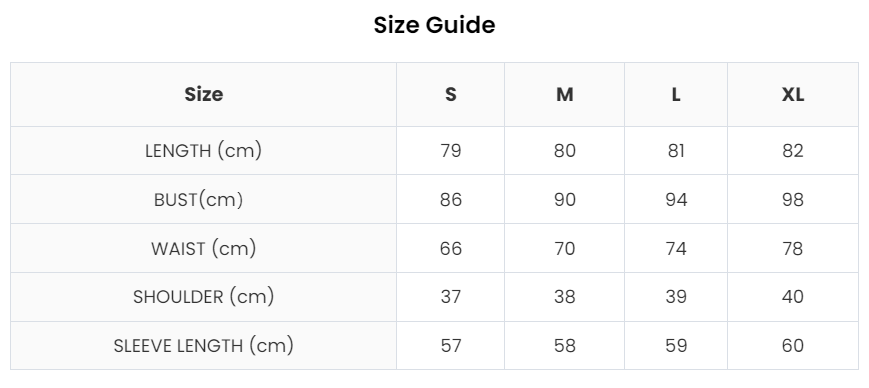Select the SLEEVE LENGTH (cm) row label
Image resolution: width=869 pixels, height=388 pixels.
tap(203, 346)
